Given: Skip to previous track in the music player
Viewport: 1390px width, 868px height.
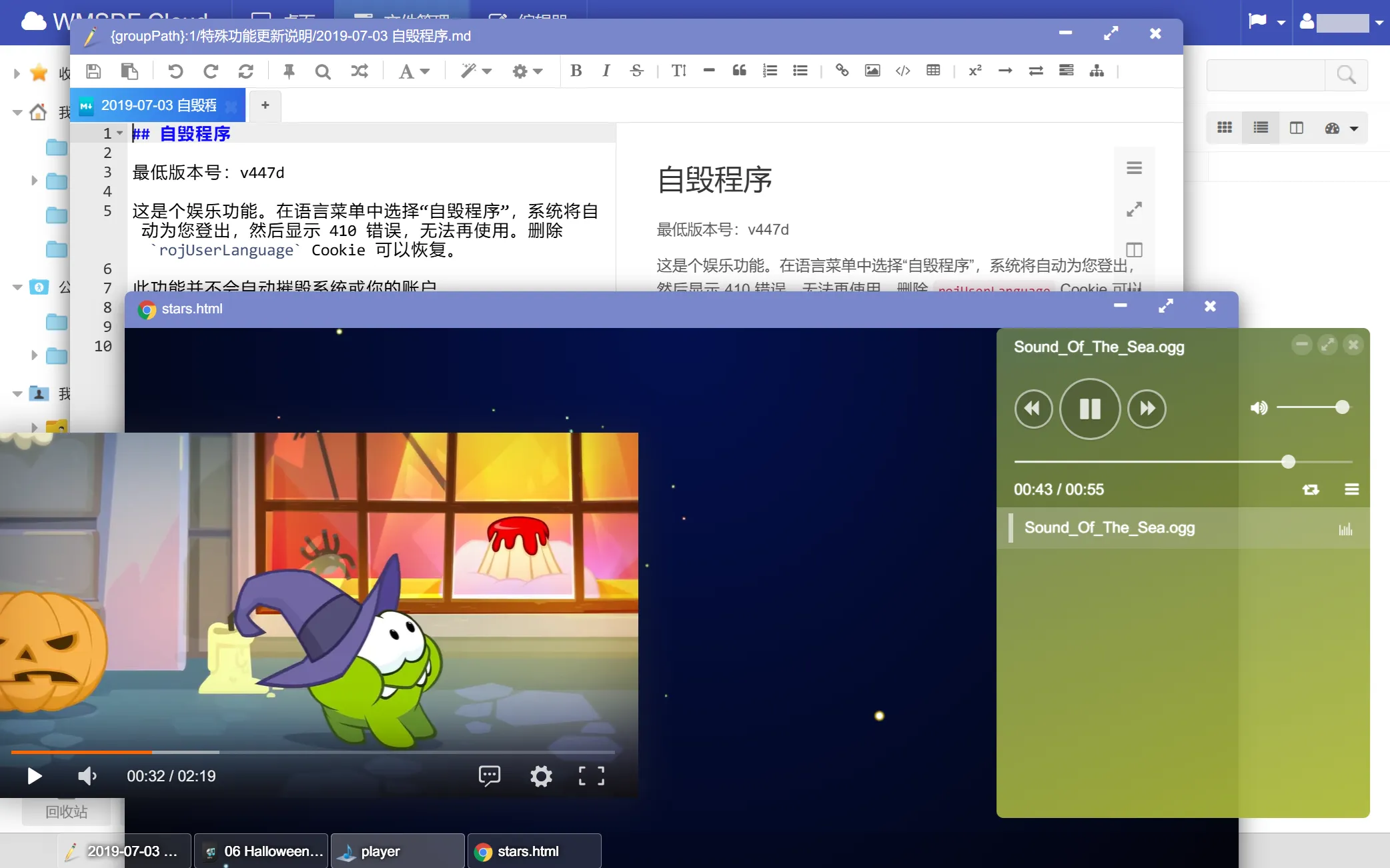Looking at the screenshot, I should point(1033,409).
